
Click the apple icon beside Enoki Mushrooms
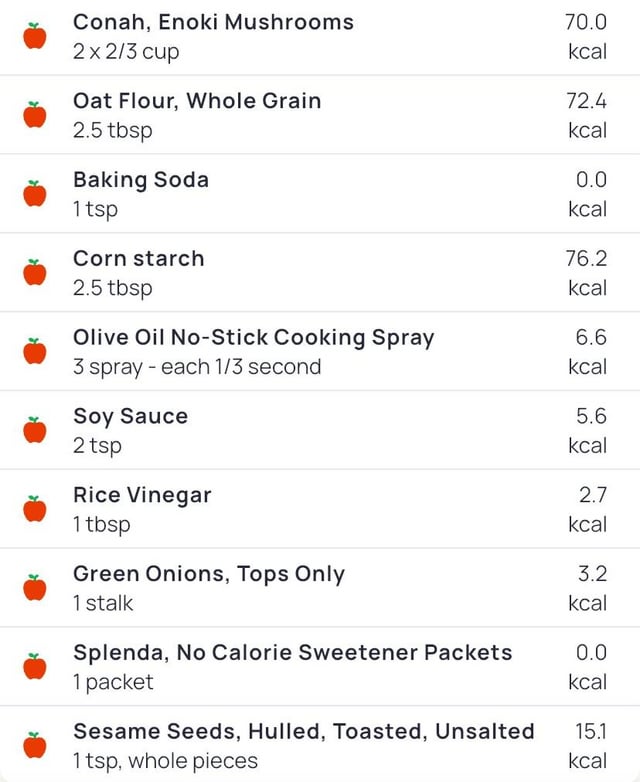click(x=35, y=37)
